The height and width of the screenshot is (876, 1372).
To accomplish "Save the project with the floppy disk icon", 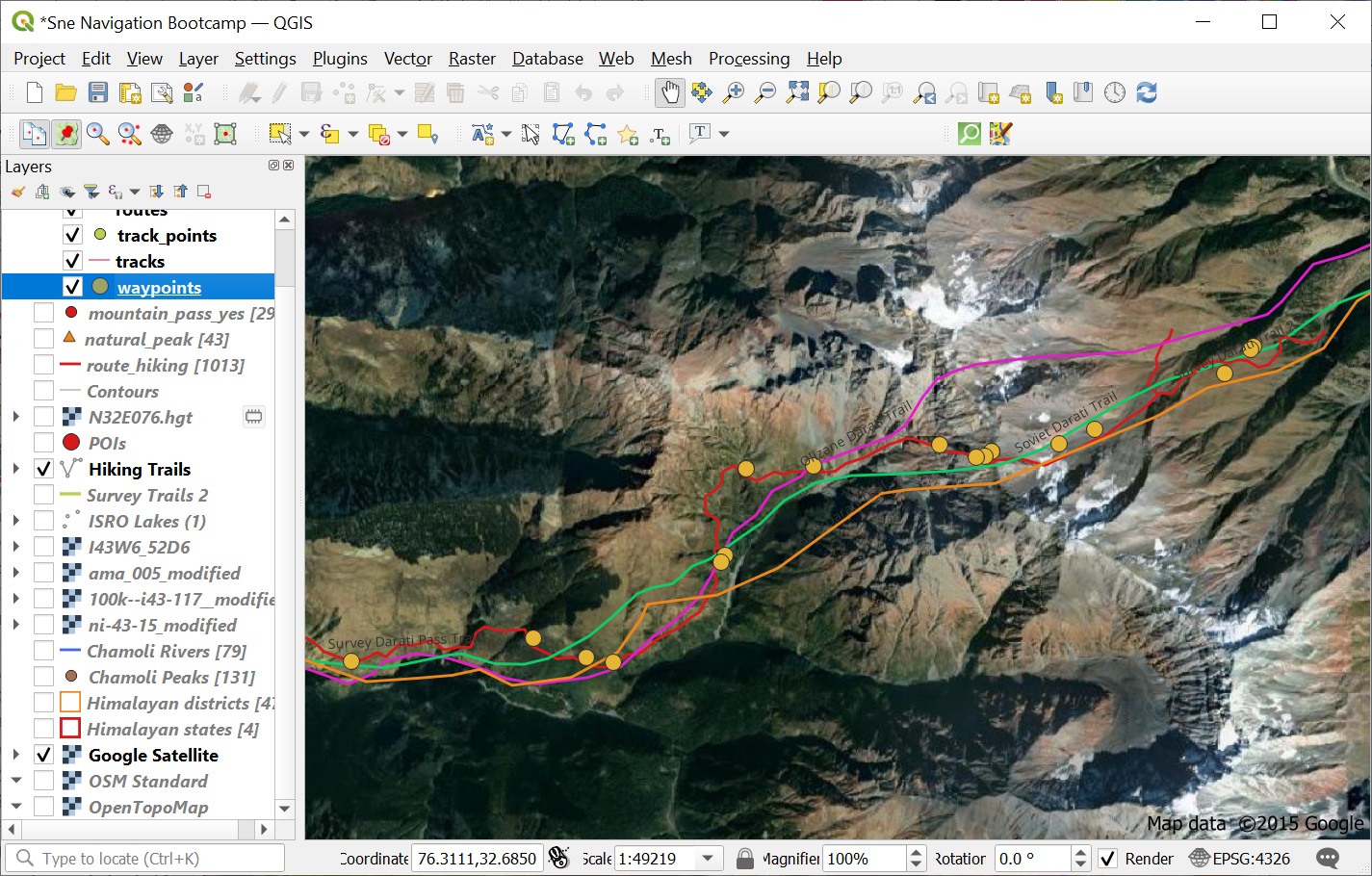I will 98,92.
